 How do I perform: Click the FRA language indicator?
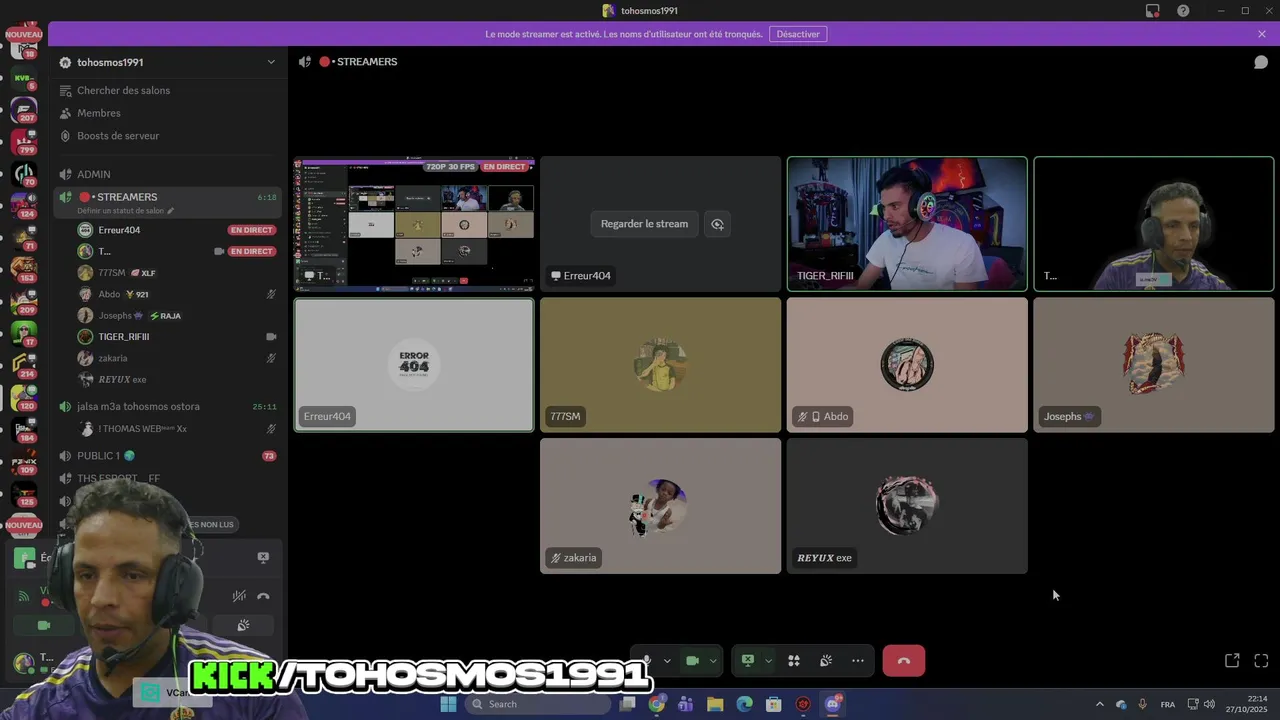pyautogui.click(x=1168, y=704)
